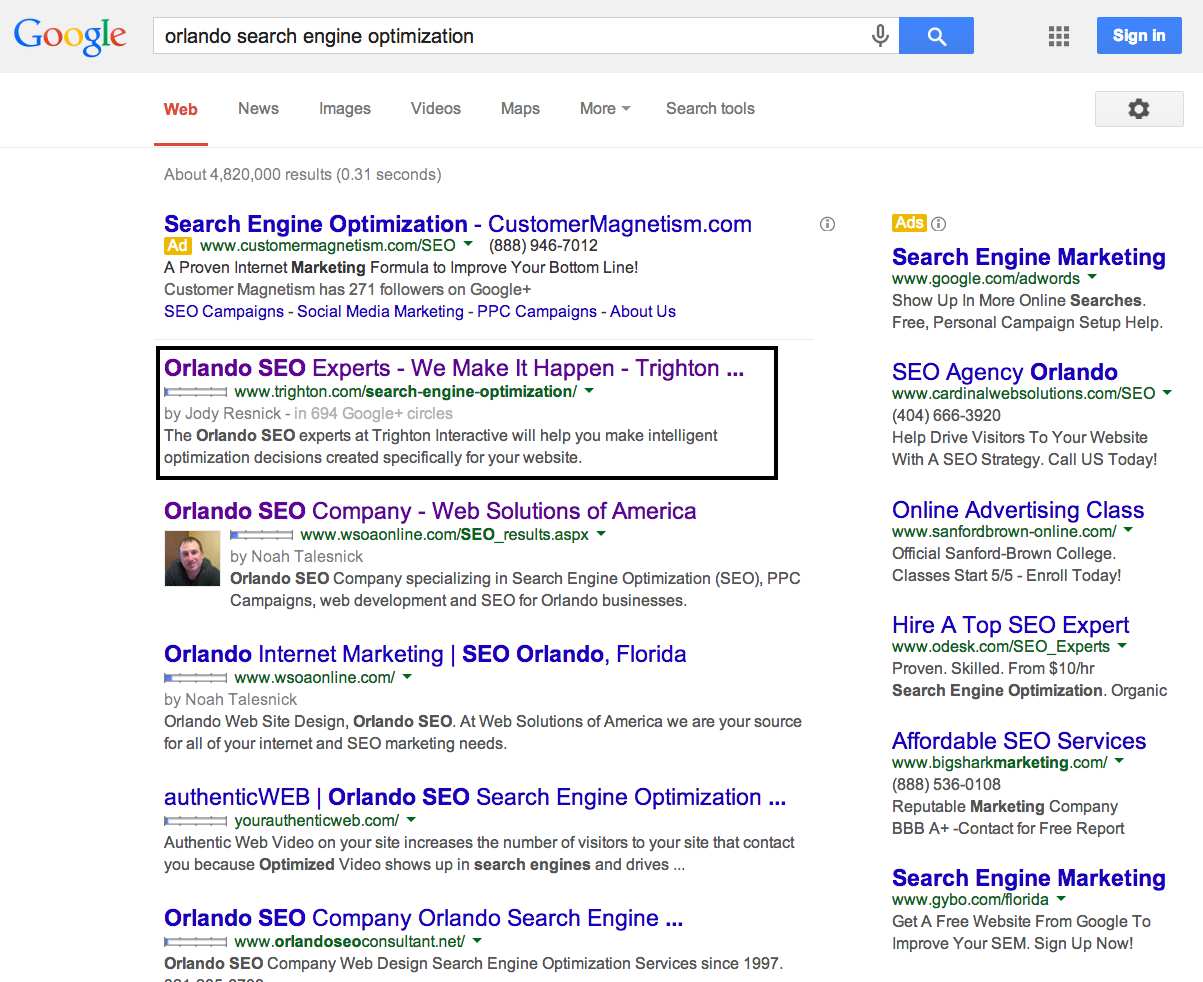
Task: Expand arrow next to wsoaonline.com/SEO_results.aspx URL
Action: [601, 534]
